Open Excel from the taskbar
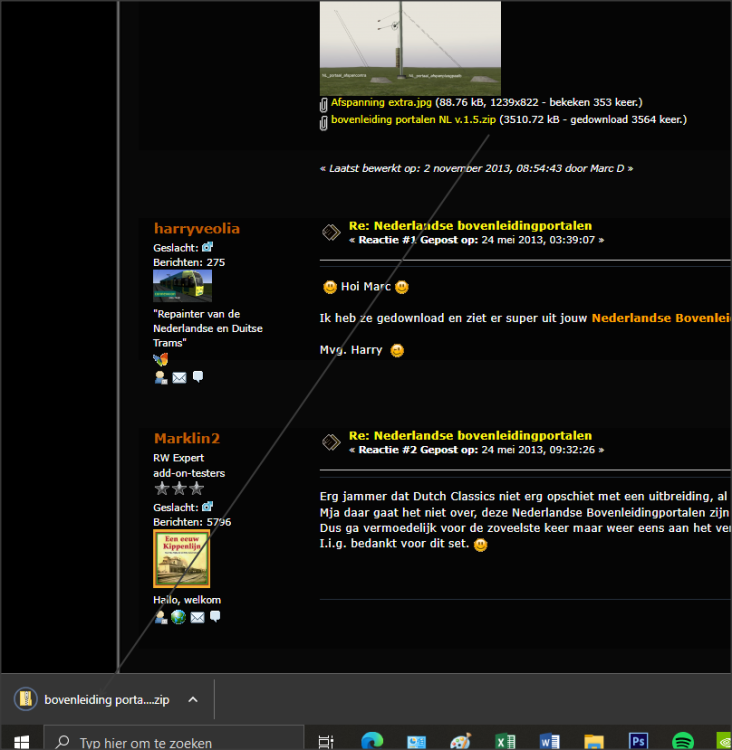Screen dimensions: 732x750 506,741
